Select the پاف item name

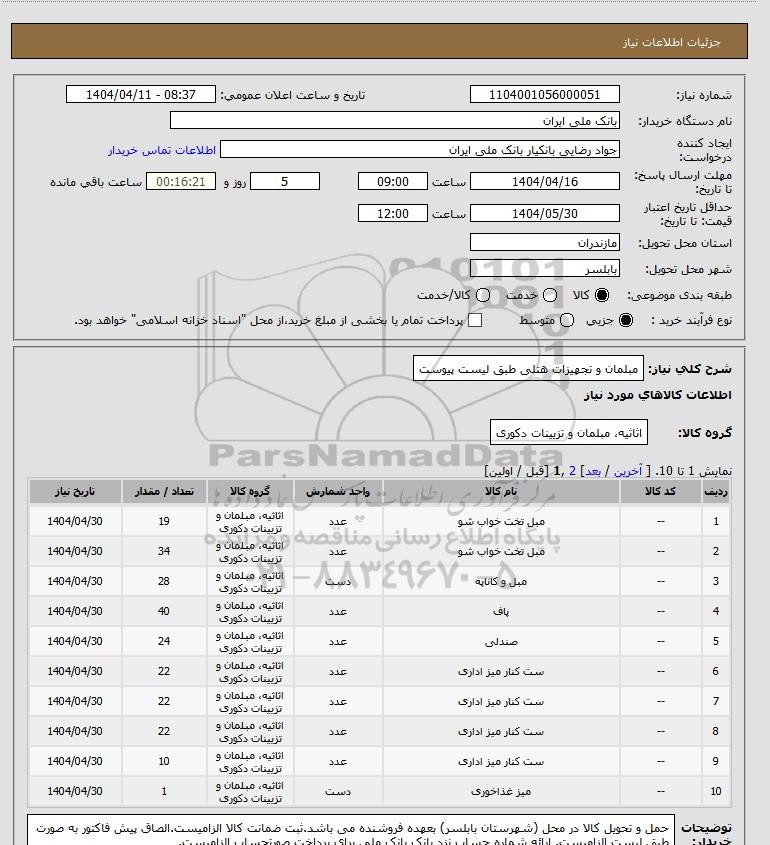click(x=501, y=611)
